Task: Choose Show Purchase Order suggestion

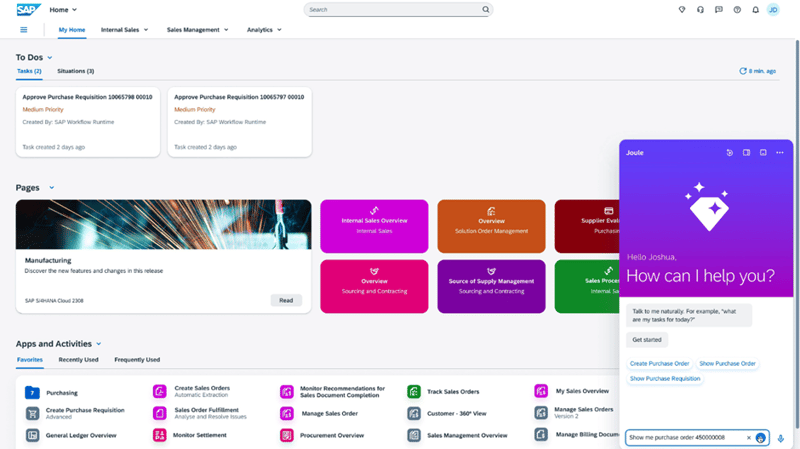Action: click(727, 364)
